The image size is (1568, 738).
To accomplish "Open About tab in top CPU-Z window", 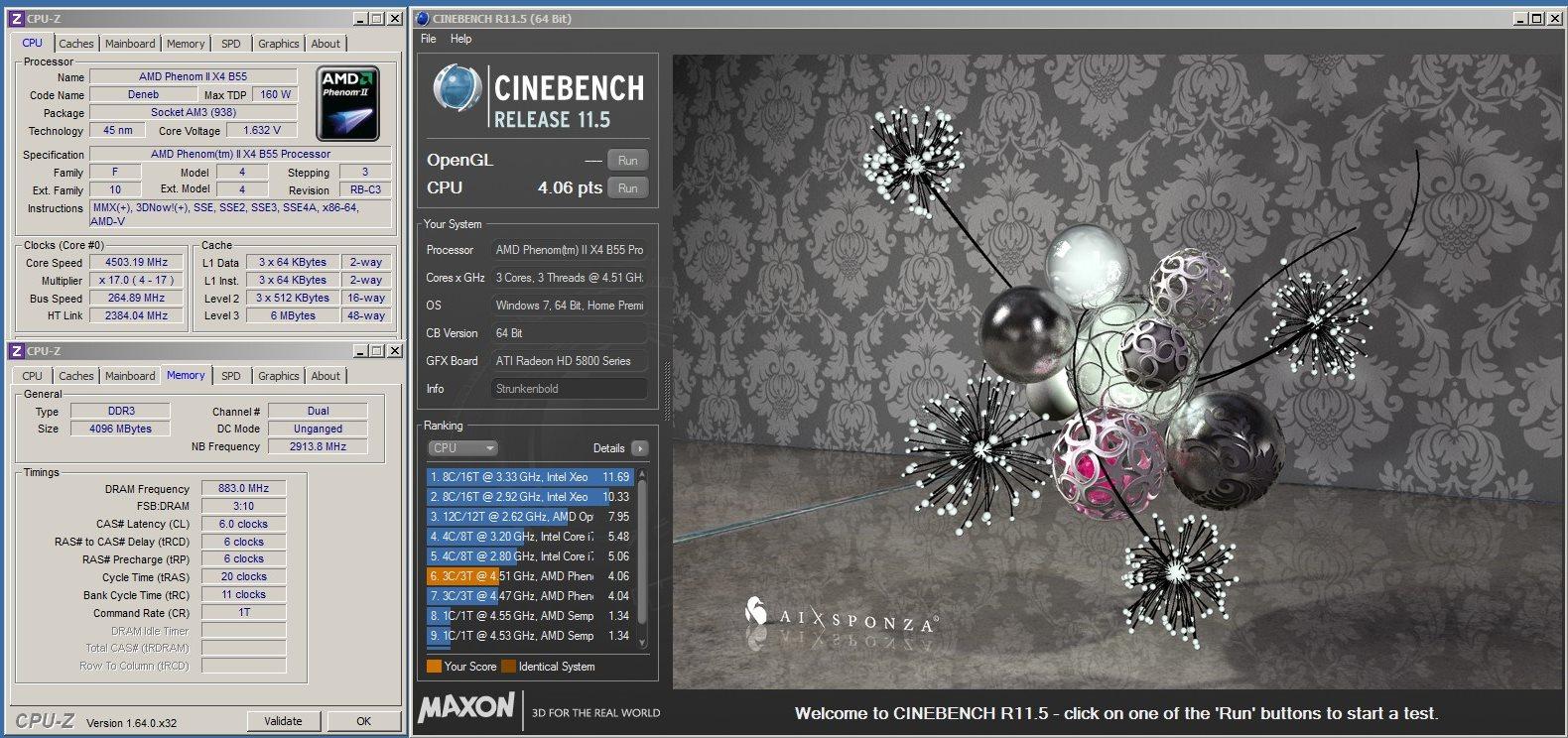I will [326, 44].
